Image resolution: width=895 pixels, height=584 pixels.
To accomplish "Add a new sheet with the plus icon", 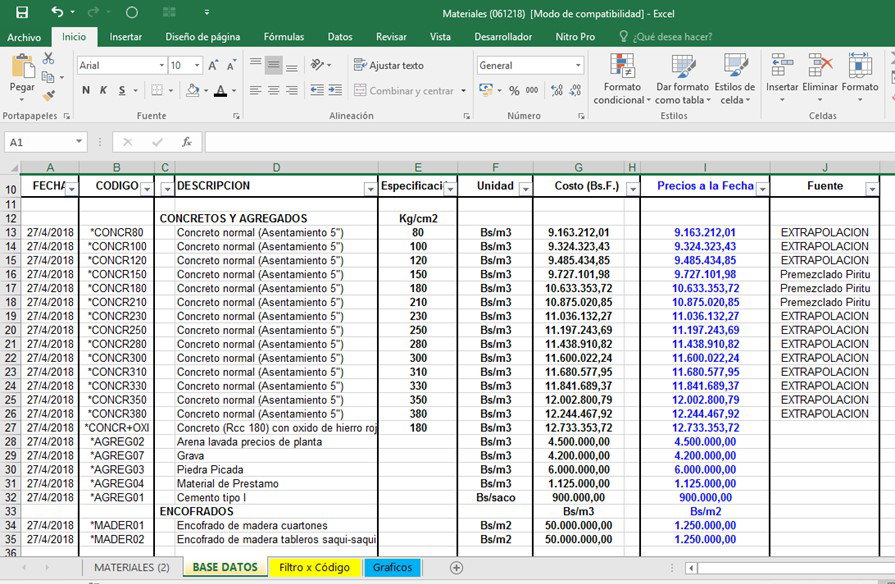I will coord(456,567).
